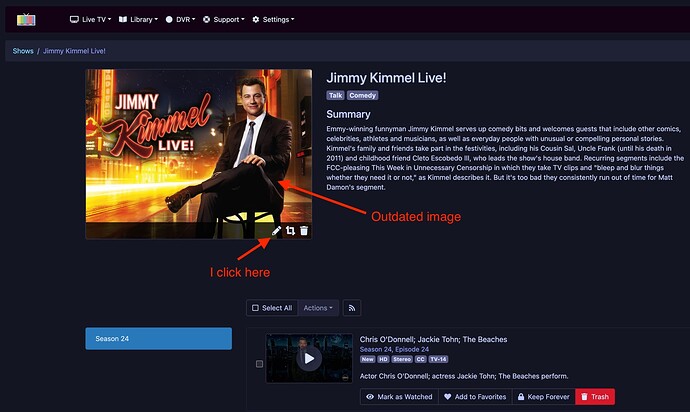Viewport: 690px width, 412px height.
Task: Play the Chris O'Donnell episode thumbnail
Action: click(x=309, y=358)
